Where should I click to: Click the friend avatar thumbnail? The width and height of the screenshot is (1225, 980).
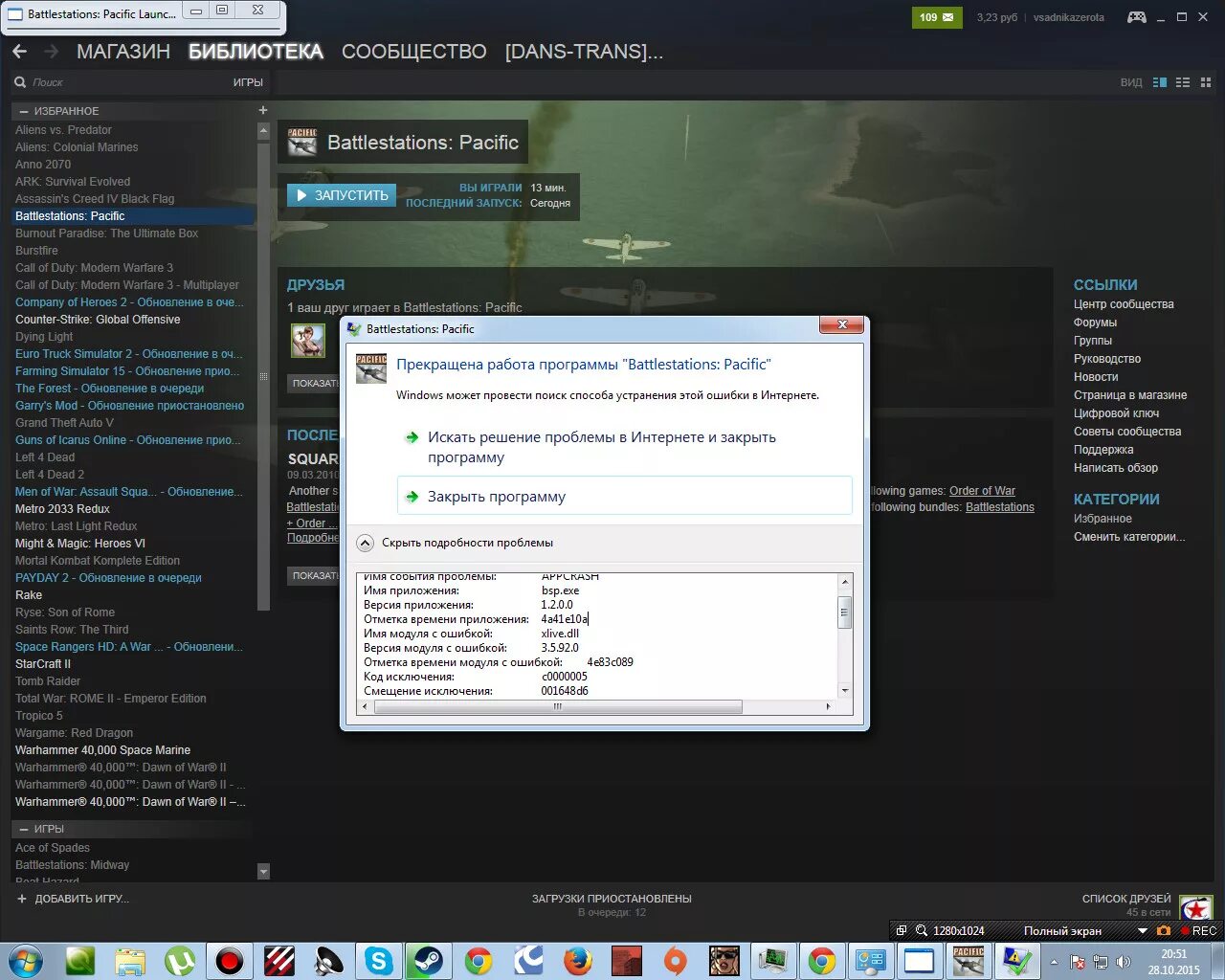point(308,341)
